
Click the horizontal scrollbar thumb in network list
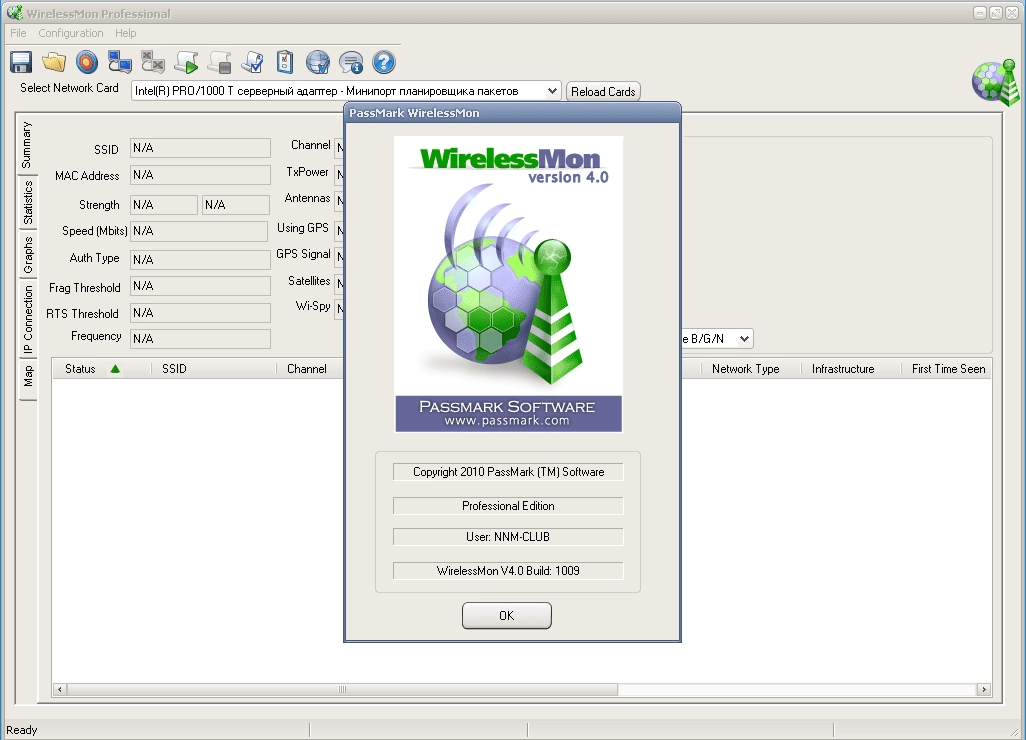pos(342,689)
